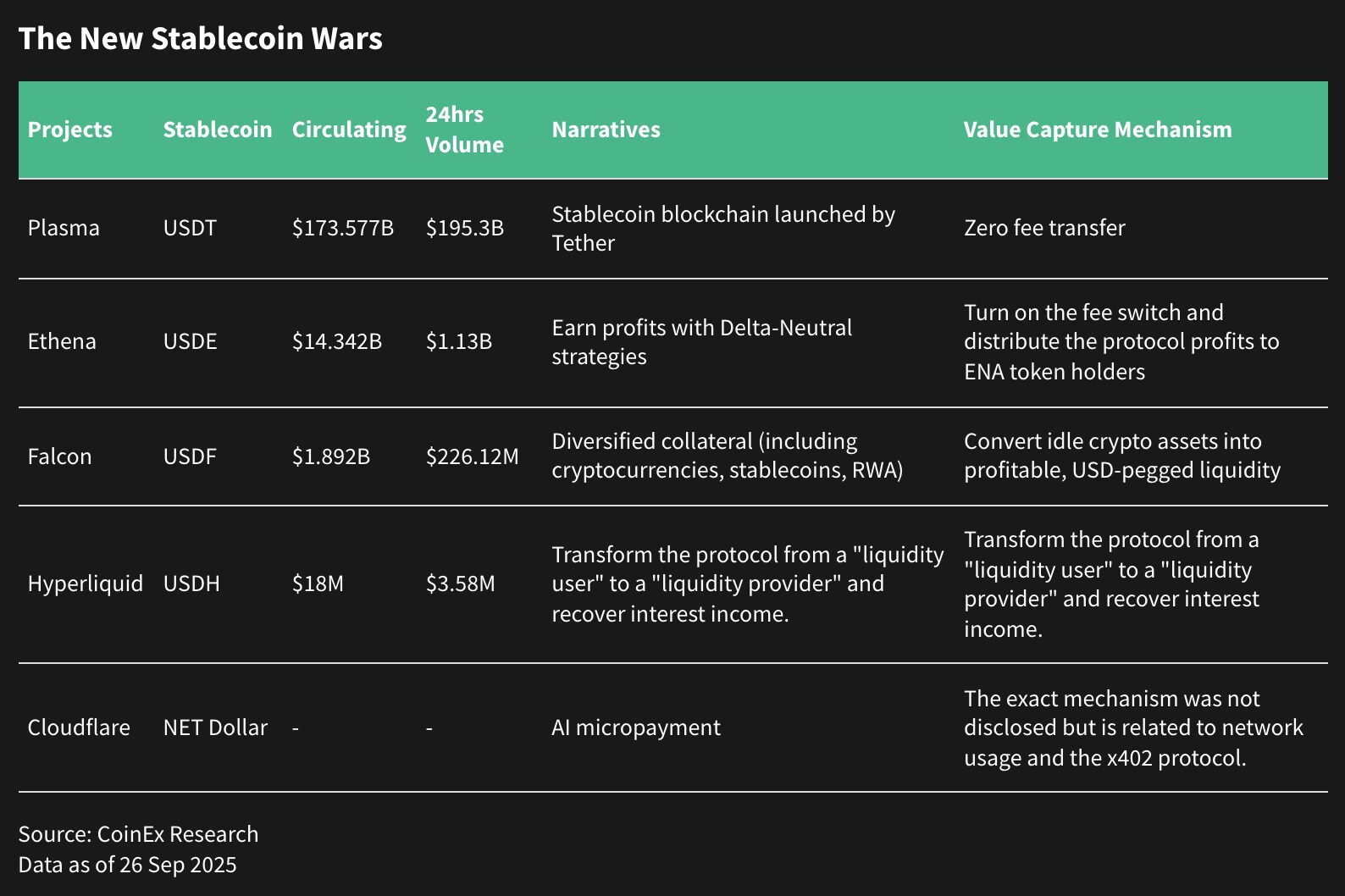
Task: Select the Cloudflare project cell
Action: click(x=79, y=727)
